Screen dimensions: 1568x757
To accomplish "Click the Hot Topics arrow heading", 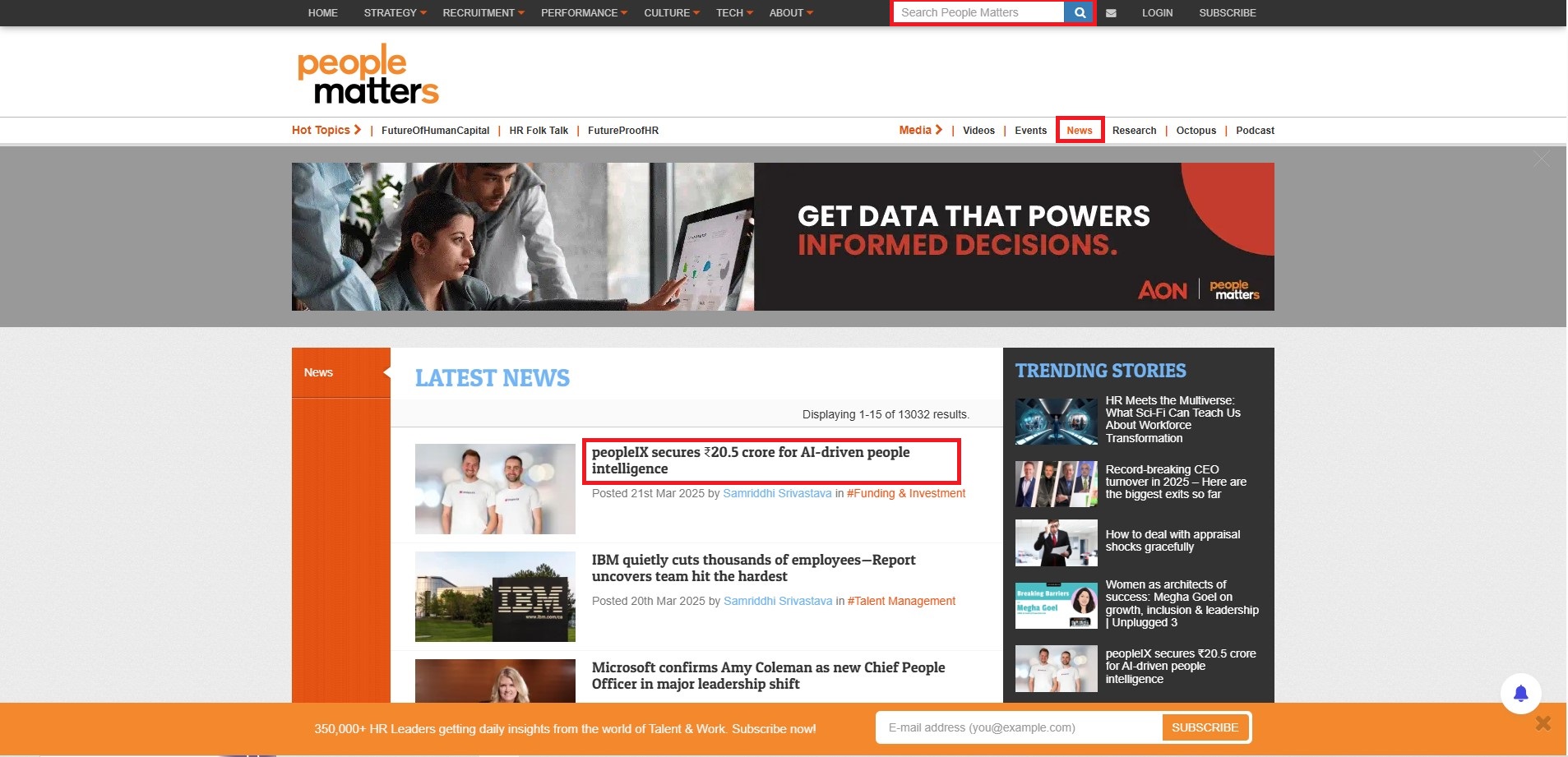I will [x=326, y=130].
